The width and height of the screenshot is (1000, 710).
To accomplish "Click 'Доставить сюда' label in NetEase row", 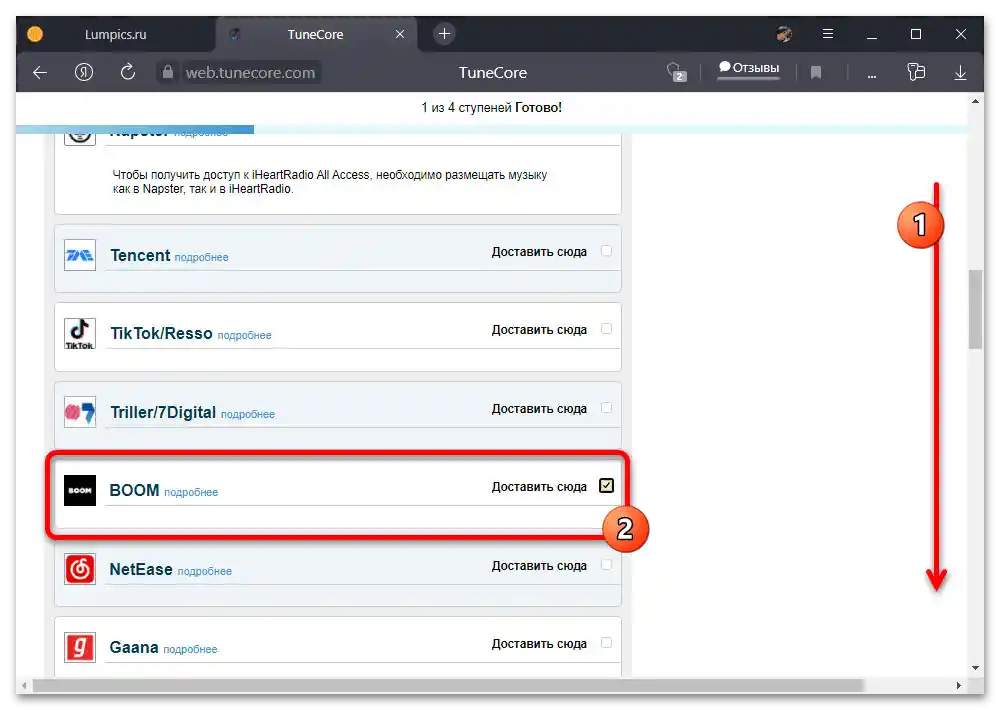I will point(539,566).
